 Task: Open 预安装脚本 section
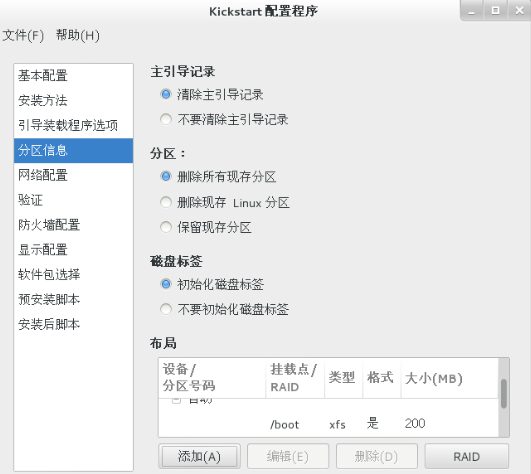pos(73,300)
